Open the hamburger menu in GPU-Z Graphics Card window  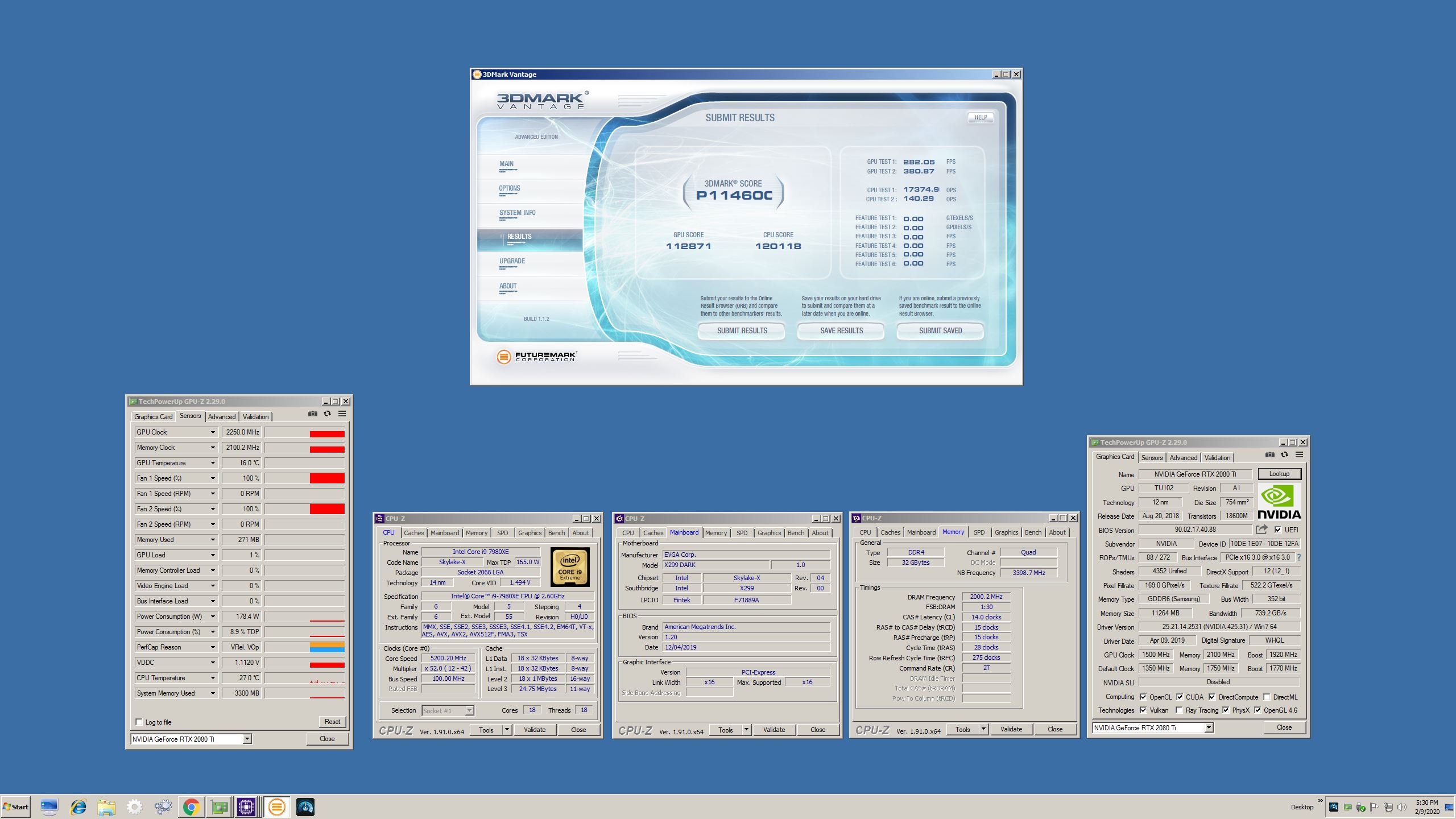[1299, 455]
